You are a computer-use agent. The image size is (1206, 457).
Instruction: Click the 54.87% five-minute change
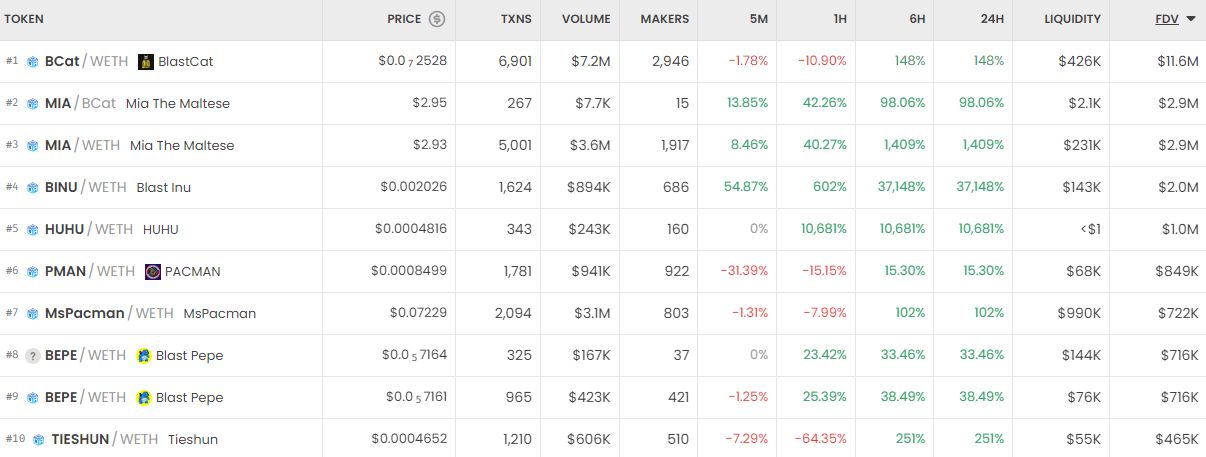(x=748, y=187)
